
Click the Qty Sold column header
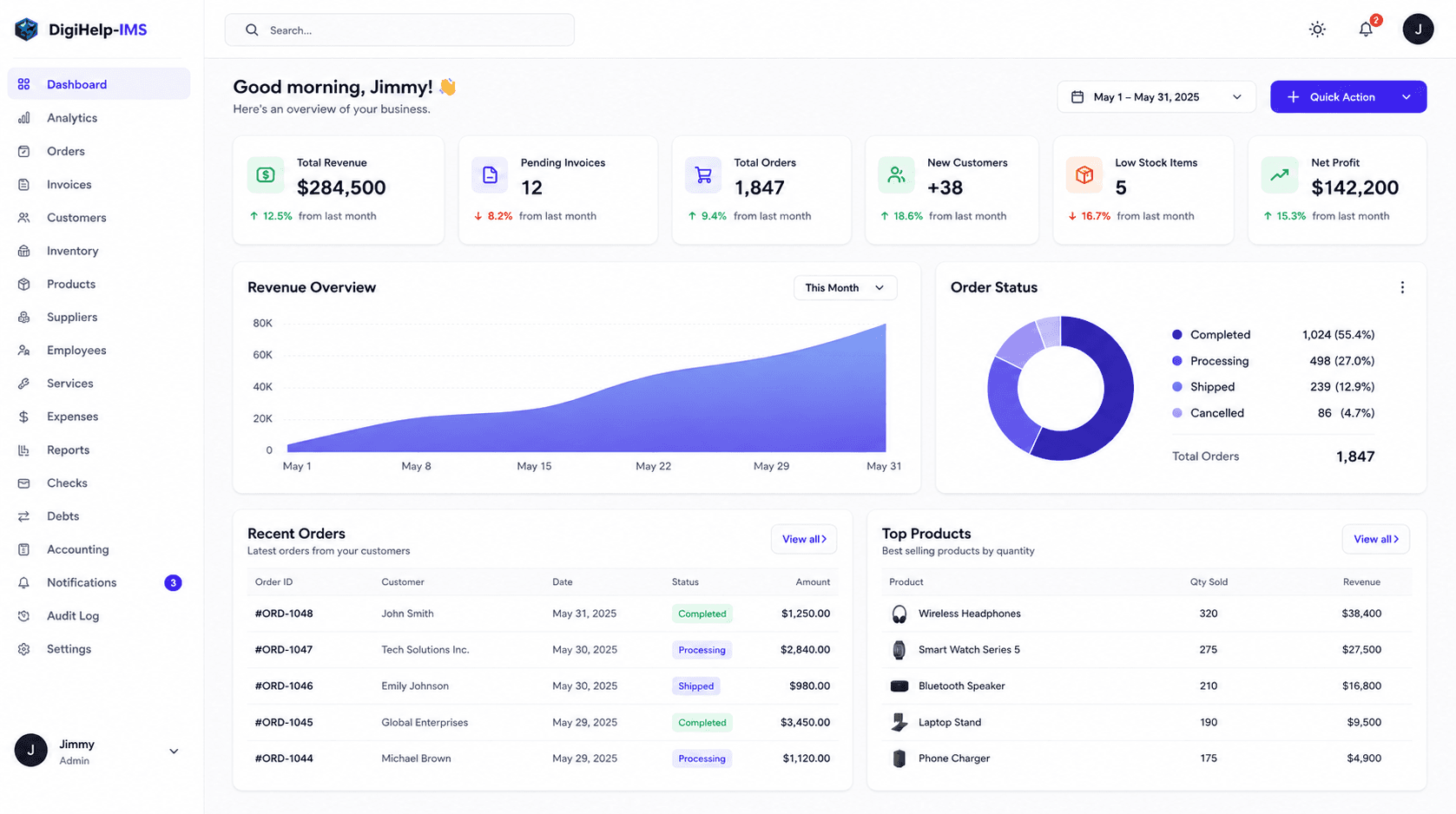(x=1209, y=582)
